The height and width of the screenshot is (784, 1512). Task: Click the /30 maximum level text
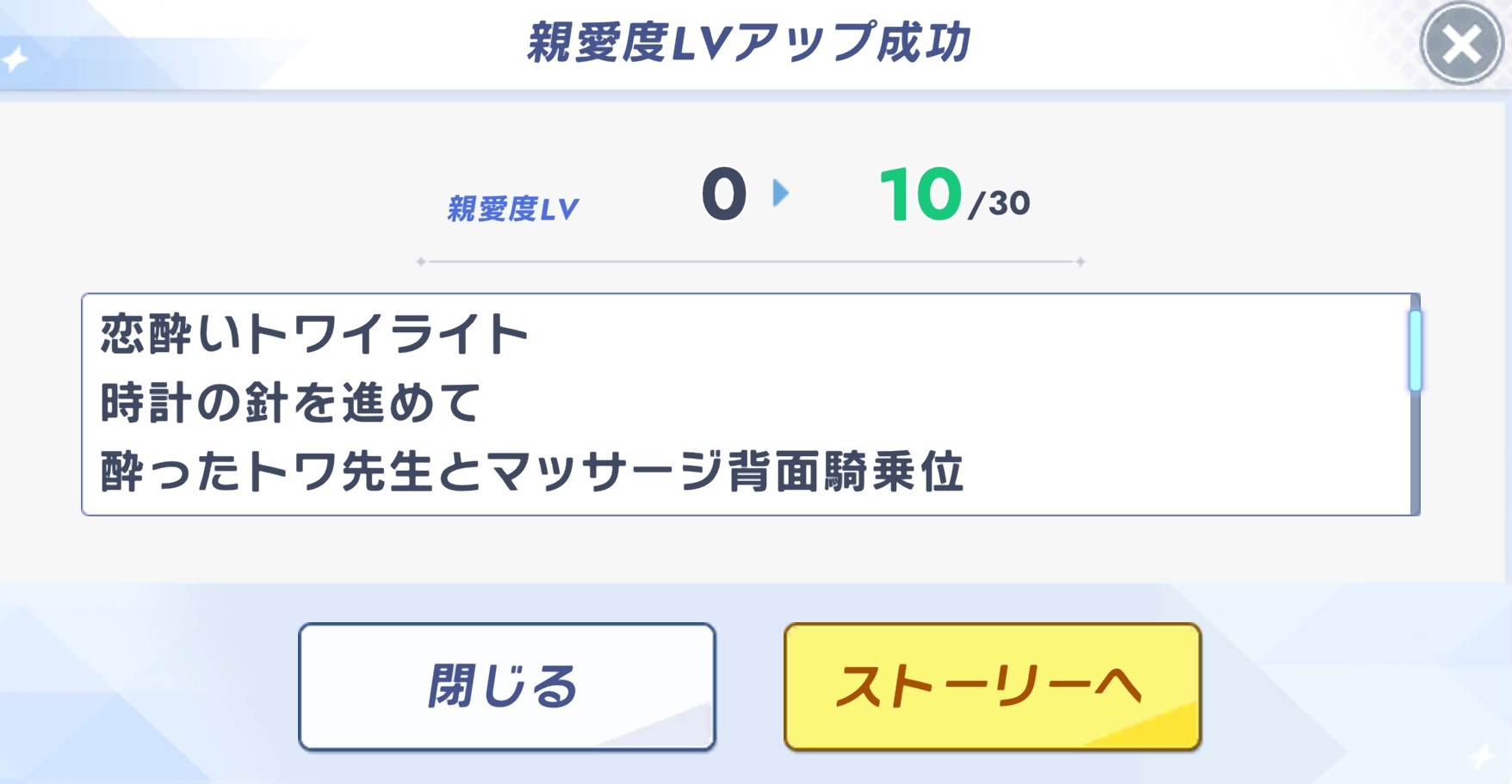(1000, 204)
